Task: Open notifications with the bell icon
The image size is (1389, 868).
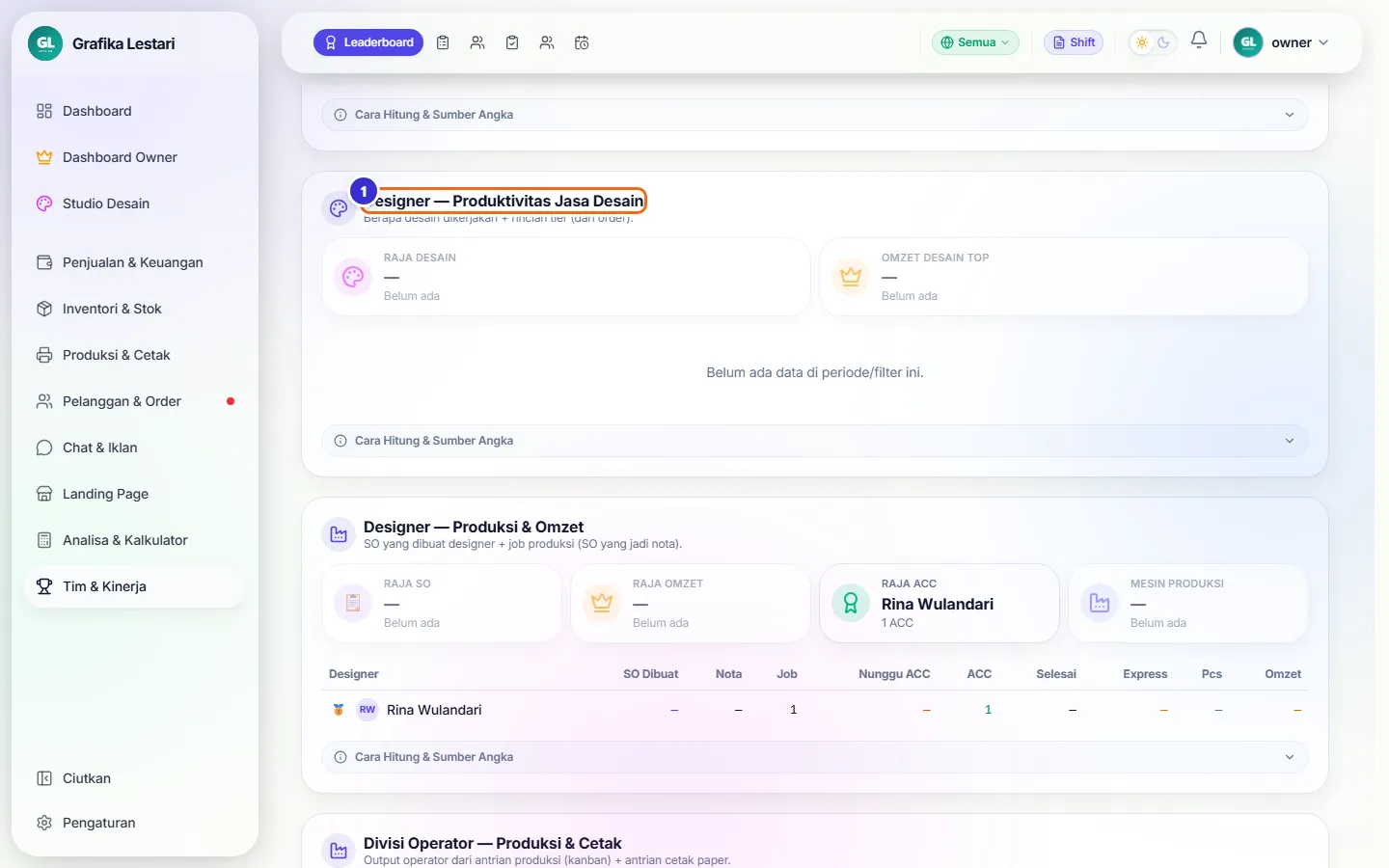Action: click(x=1199, y=41)
